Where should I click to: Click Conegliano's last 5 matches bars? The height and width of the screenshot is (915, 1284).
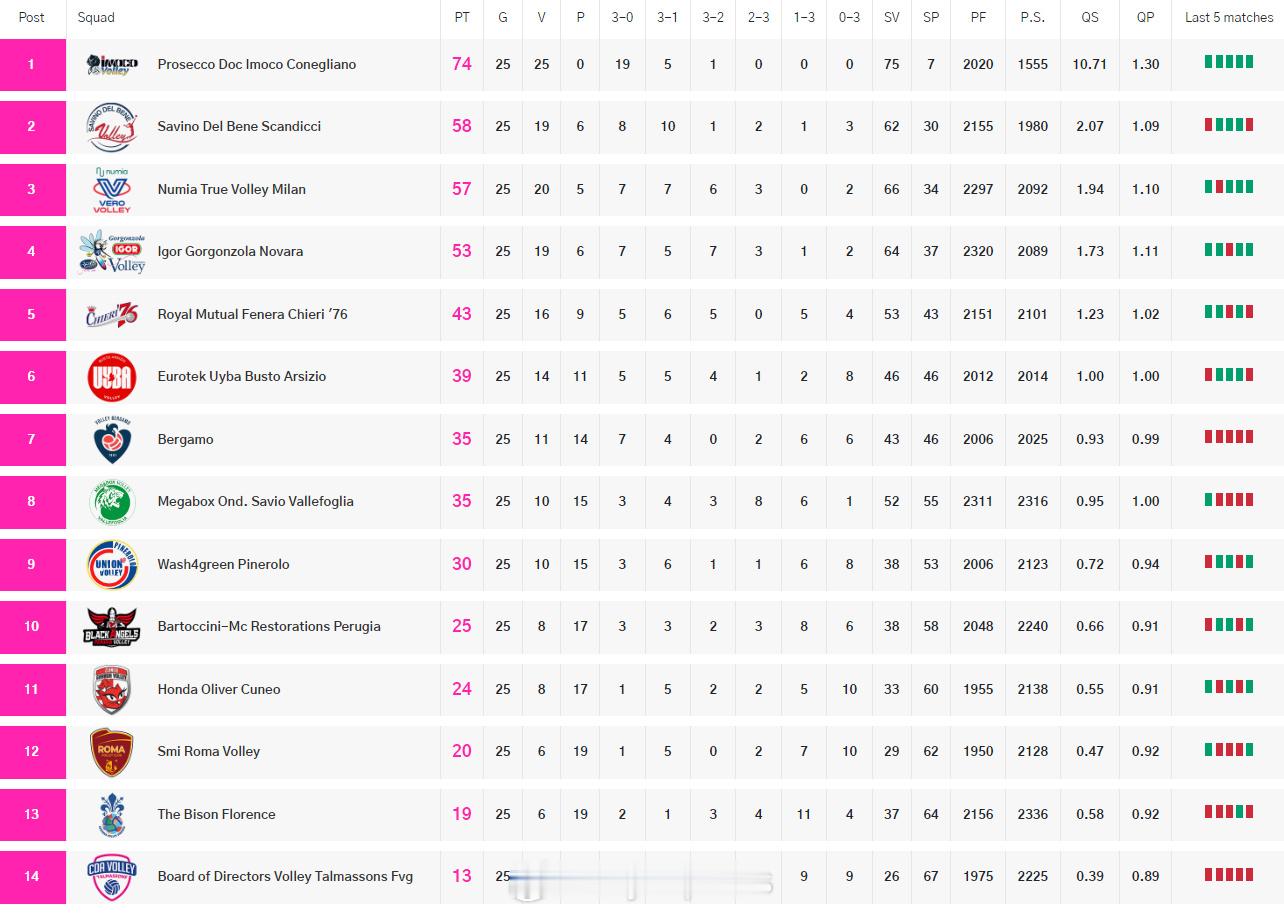(1229, 62)
